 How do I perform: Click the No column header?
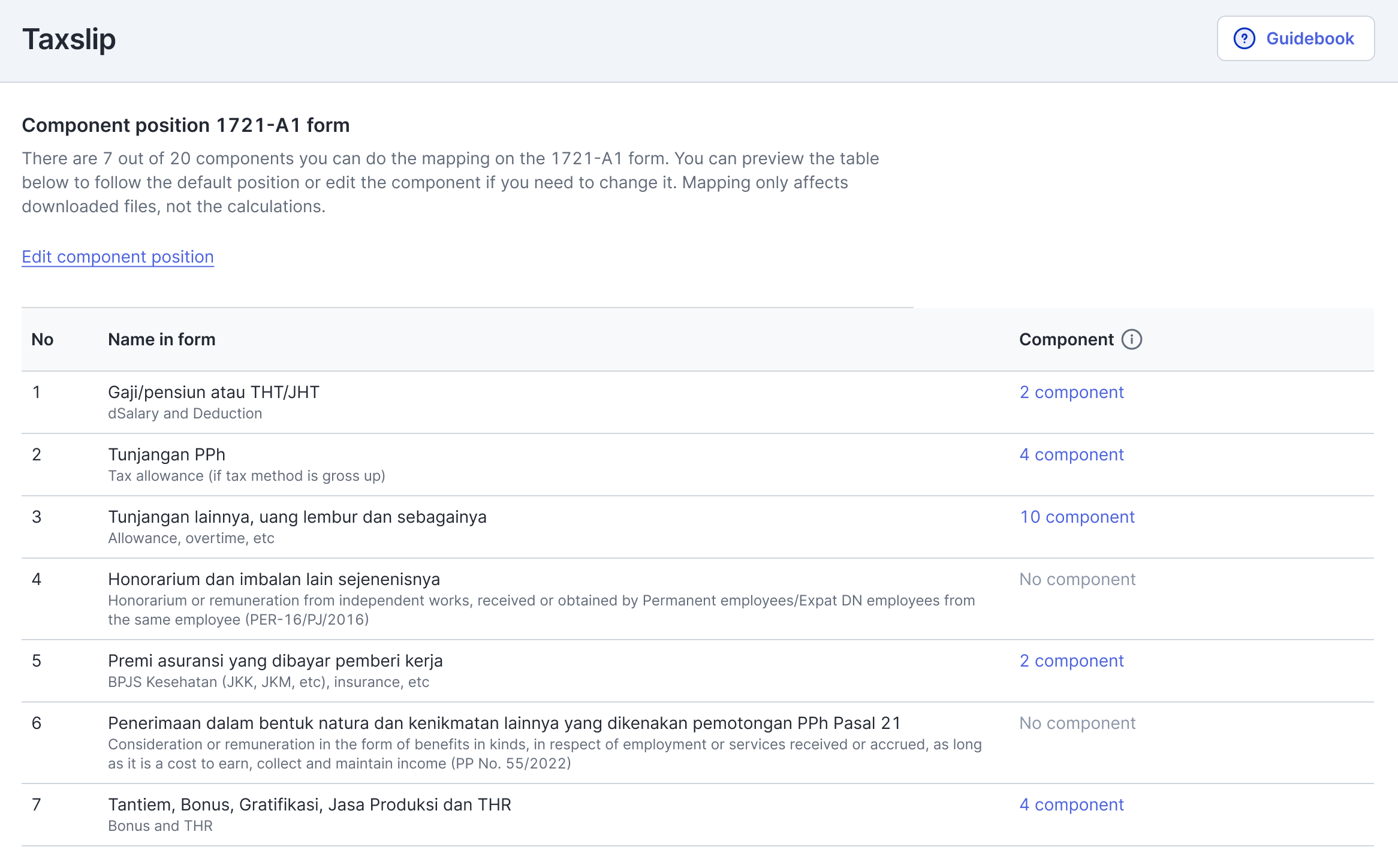[x=42, y=339]
